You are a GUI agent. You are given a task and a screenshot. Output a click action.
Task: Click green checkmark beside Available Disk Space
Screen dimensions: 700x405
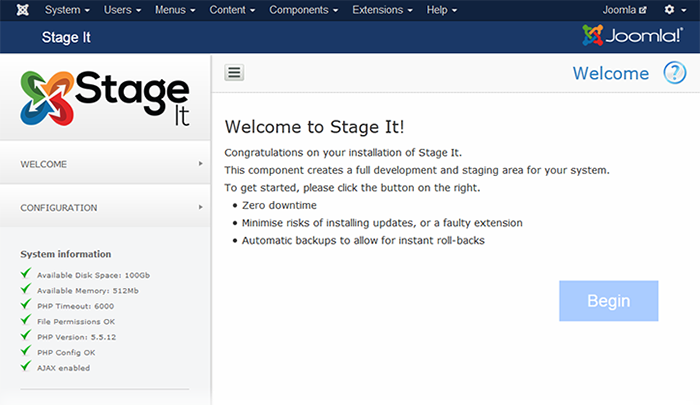tap(26, 273)
